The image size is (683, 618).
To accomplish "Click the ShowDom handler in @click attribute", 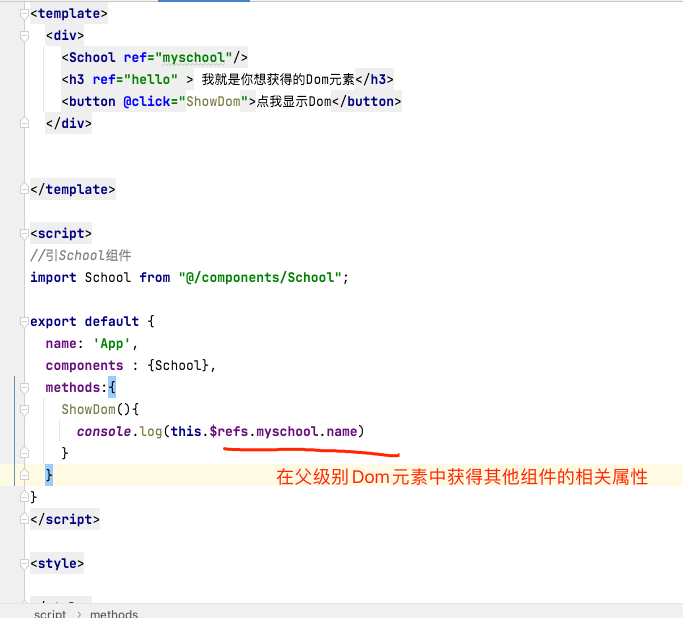I will 213,101.
